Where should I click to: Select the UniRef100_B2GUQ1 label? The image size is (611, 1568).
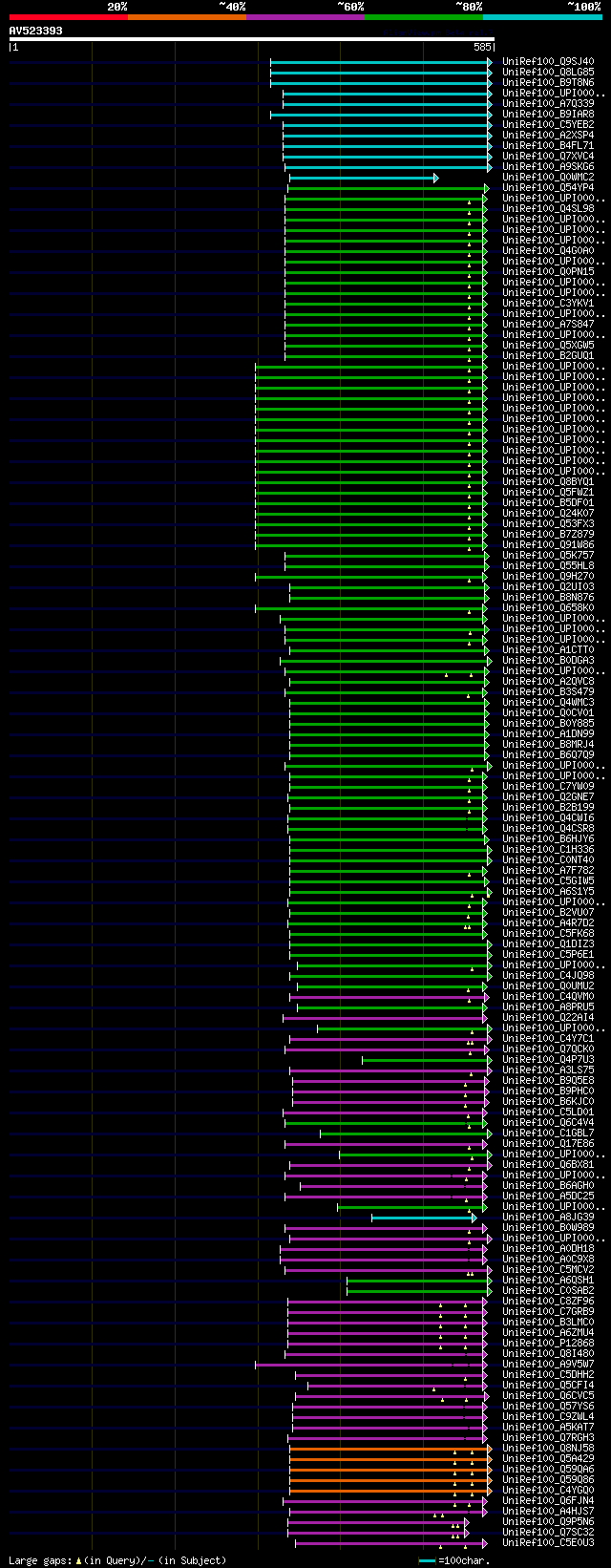tap(548, 355)
